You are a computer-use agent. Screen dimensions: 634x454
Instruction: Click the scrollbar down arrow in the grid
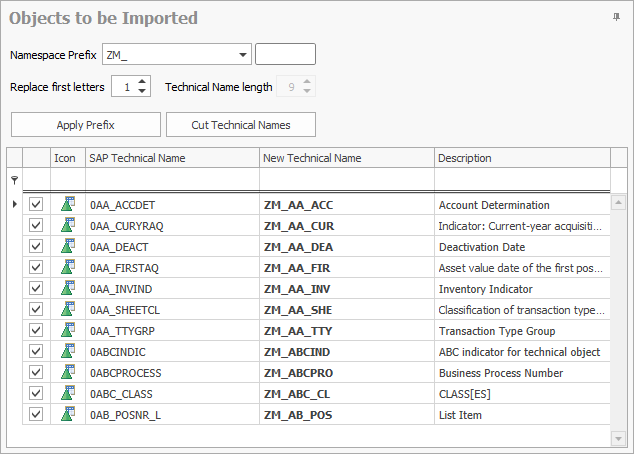pyautogui.click(x=618, y=438)
